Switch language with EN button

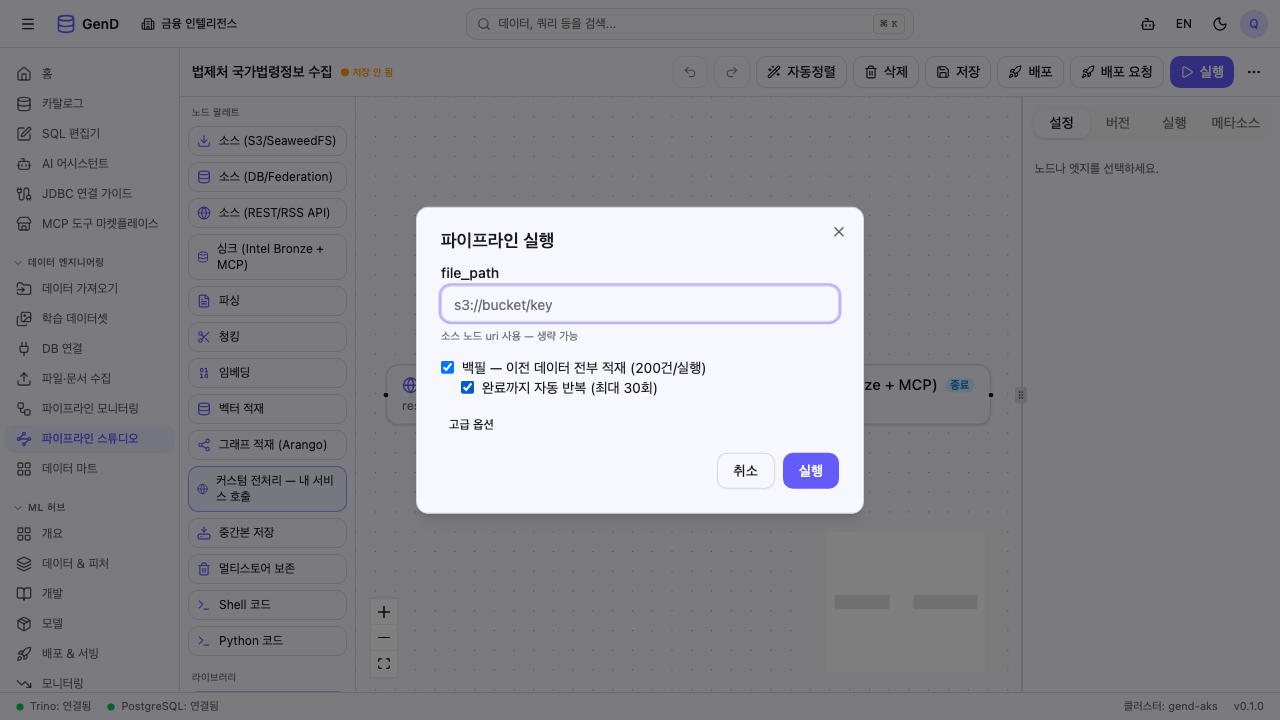[x=1183, y=24]
